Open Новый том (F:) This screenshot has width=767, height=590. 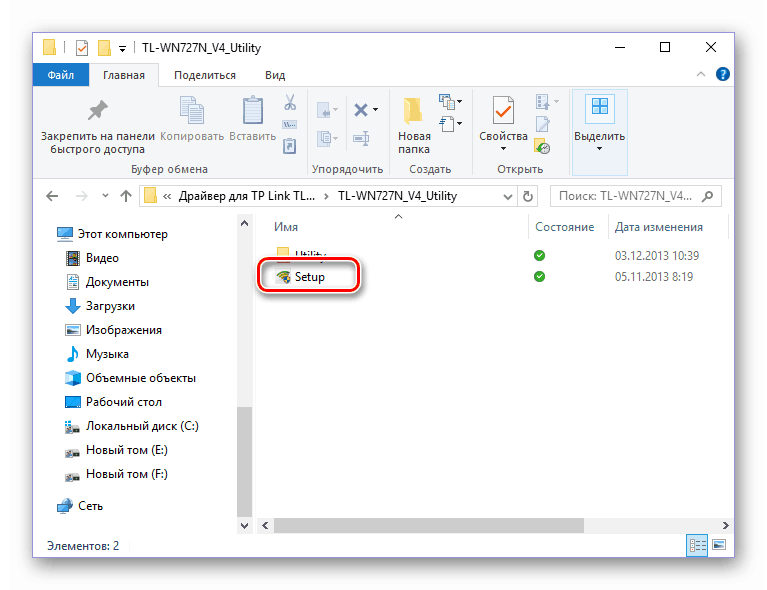(x=116, y=474)
